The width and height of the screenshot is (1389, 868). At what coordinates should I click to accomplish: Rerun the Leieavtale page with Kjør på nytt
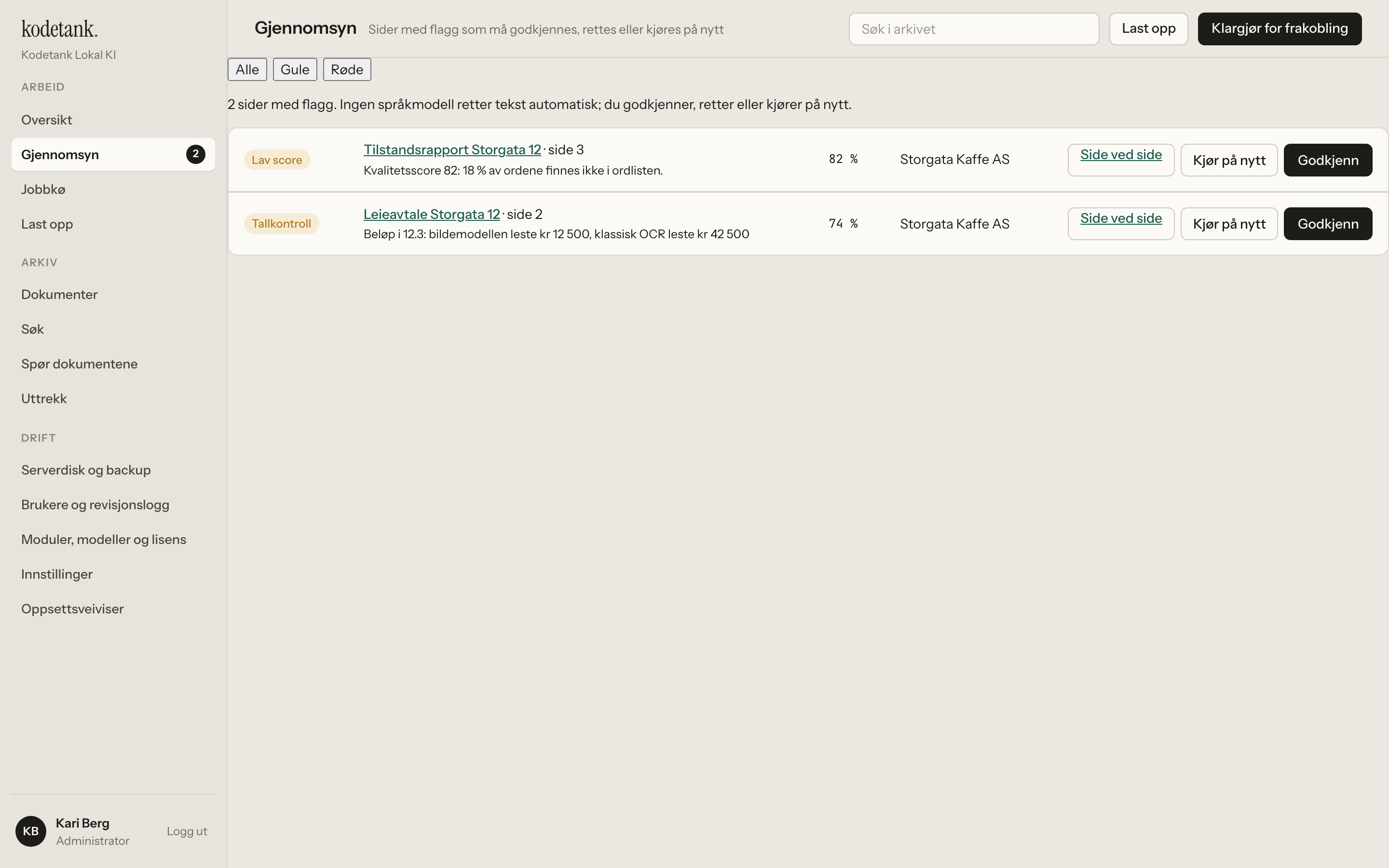click(x=1229, y=224)
